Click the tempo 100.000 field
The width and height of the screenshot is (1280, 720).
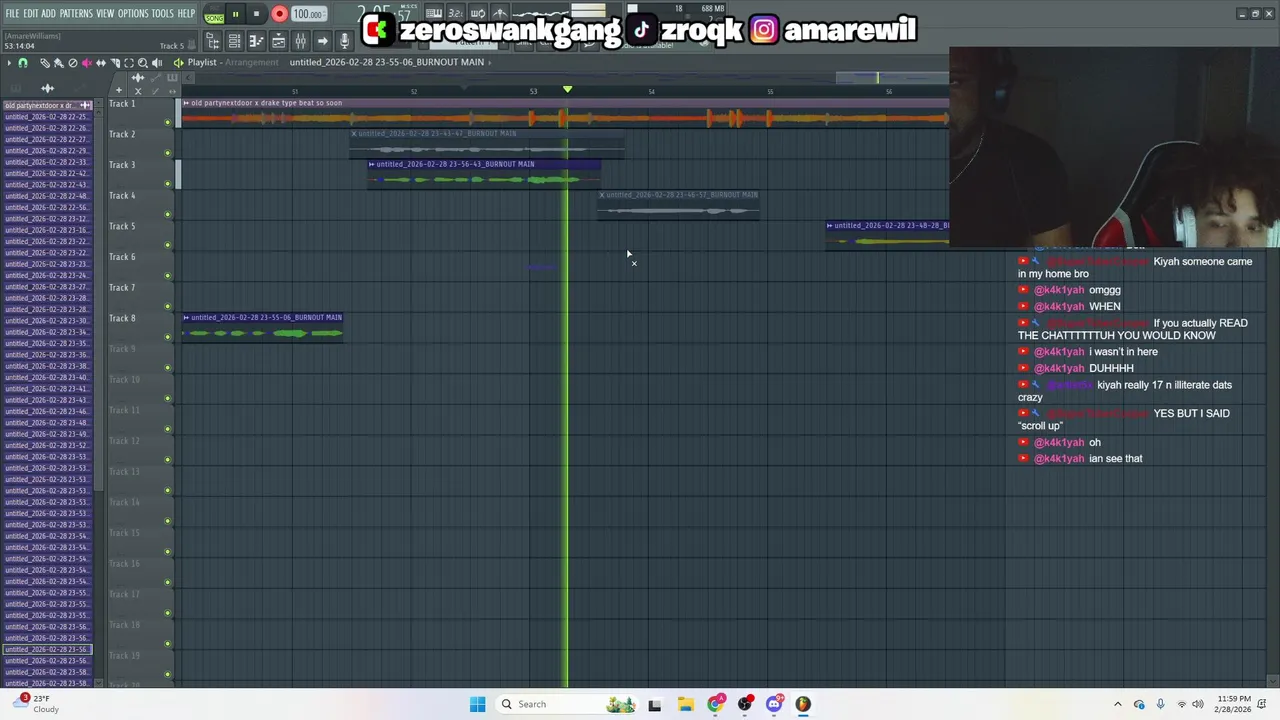pos(308,14)
